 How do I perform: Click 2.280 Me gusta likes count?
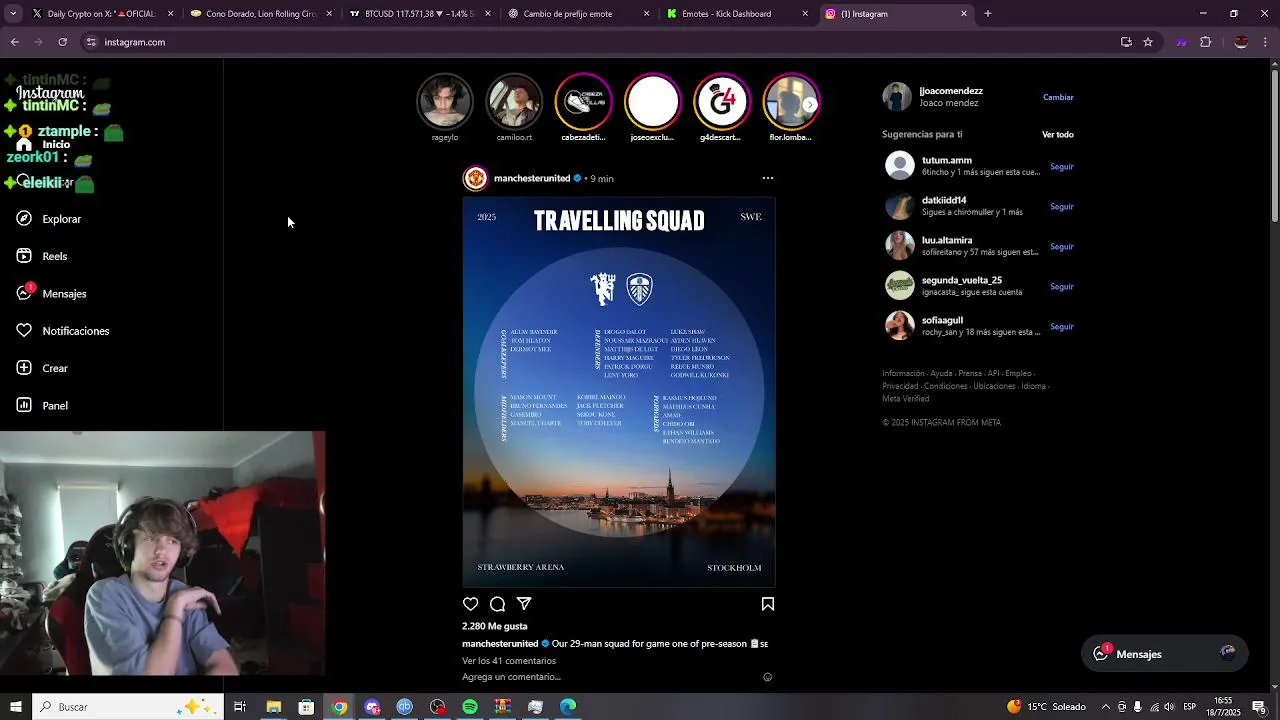pyautogui.click(x=494, y=626)
